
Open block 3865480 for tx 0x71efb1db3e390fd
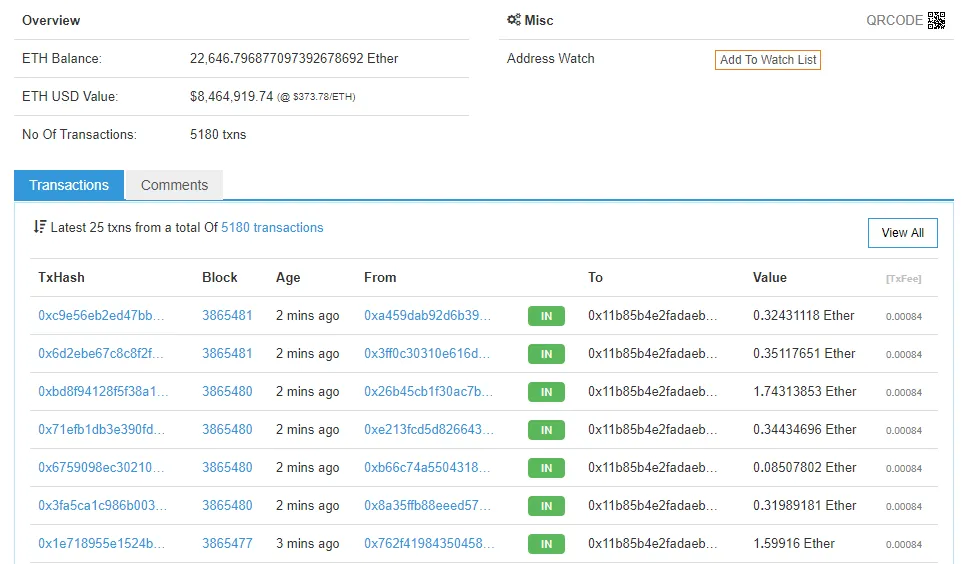click(227, 429)
